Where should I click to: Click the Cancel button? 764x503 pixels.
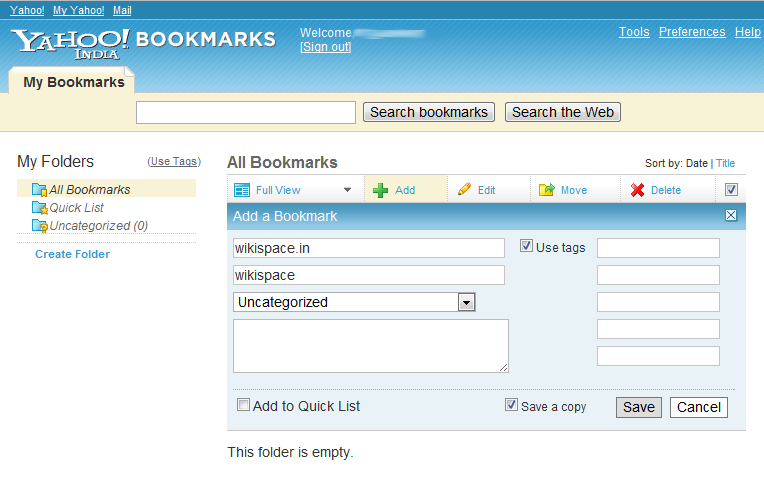tap(699, 407)
